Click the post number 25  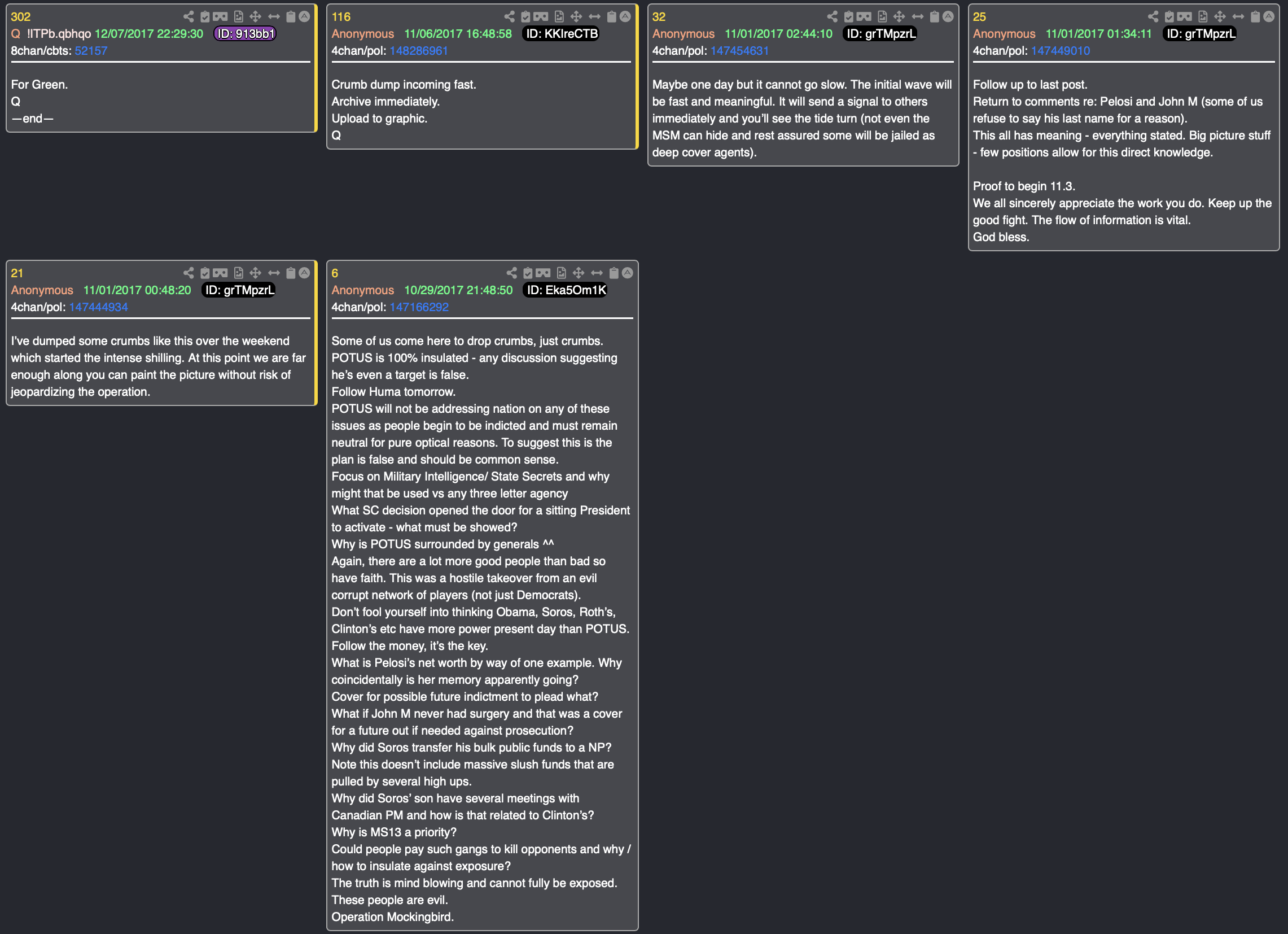(980, 16)
